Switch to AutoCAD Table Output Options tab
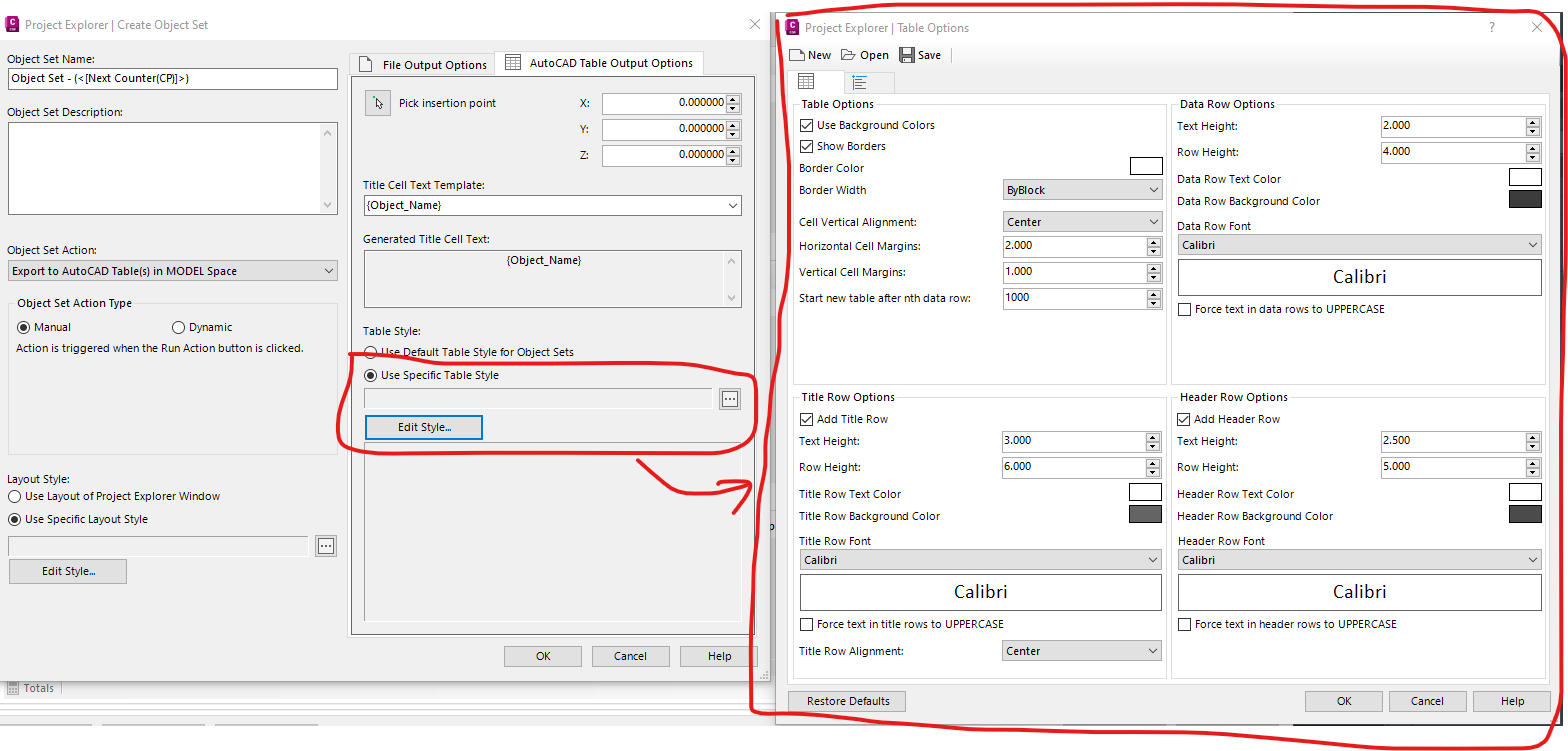1568x751 pixels. click(x=599, y=63)
